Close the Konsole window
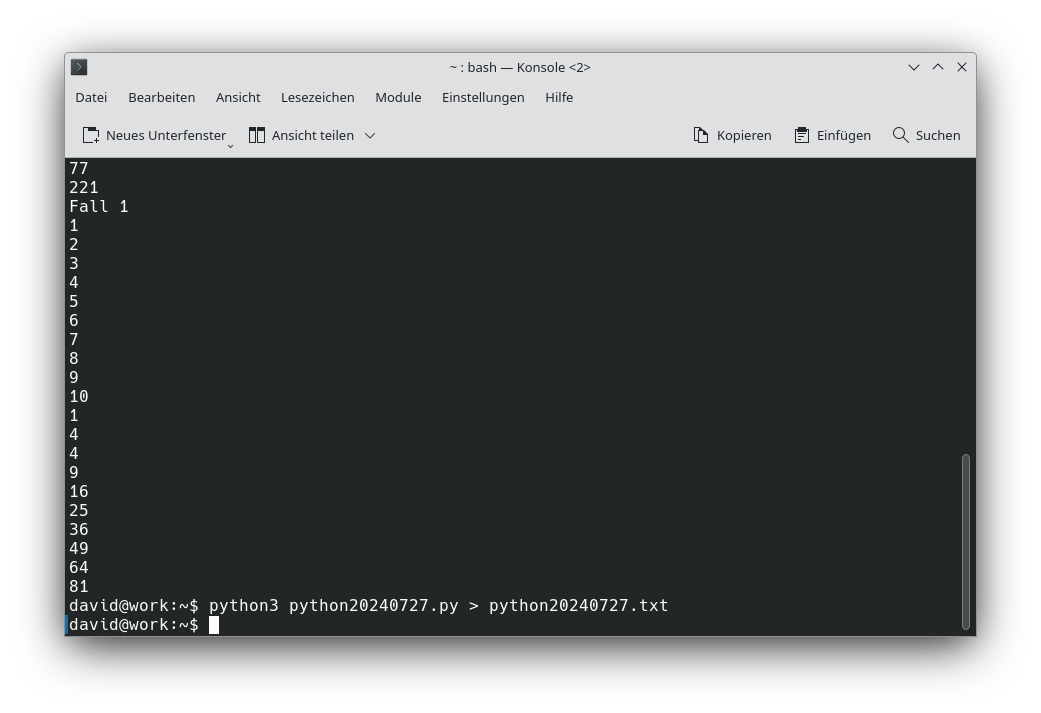This screenshot has width=1041, height=713. coord(962,67)
